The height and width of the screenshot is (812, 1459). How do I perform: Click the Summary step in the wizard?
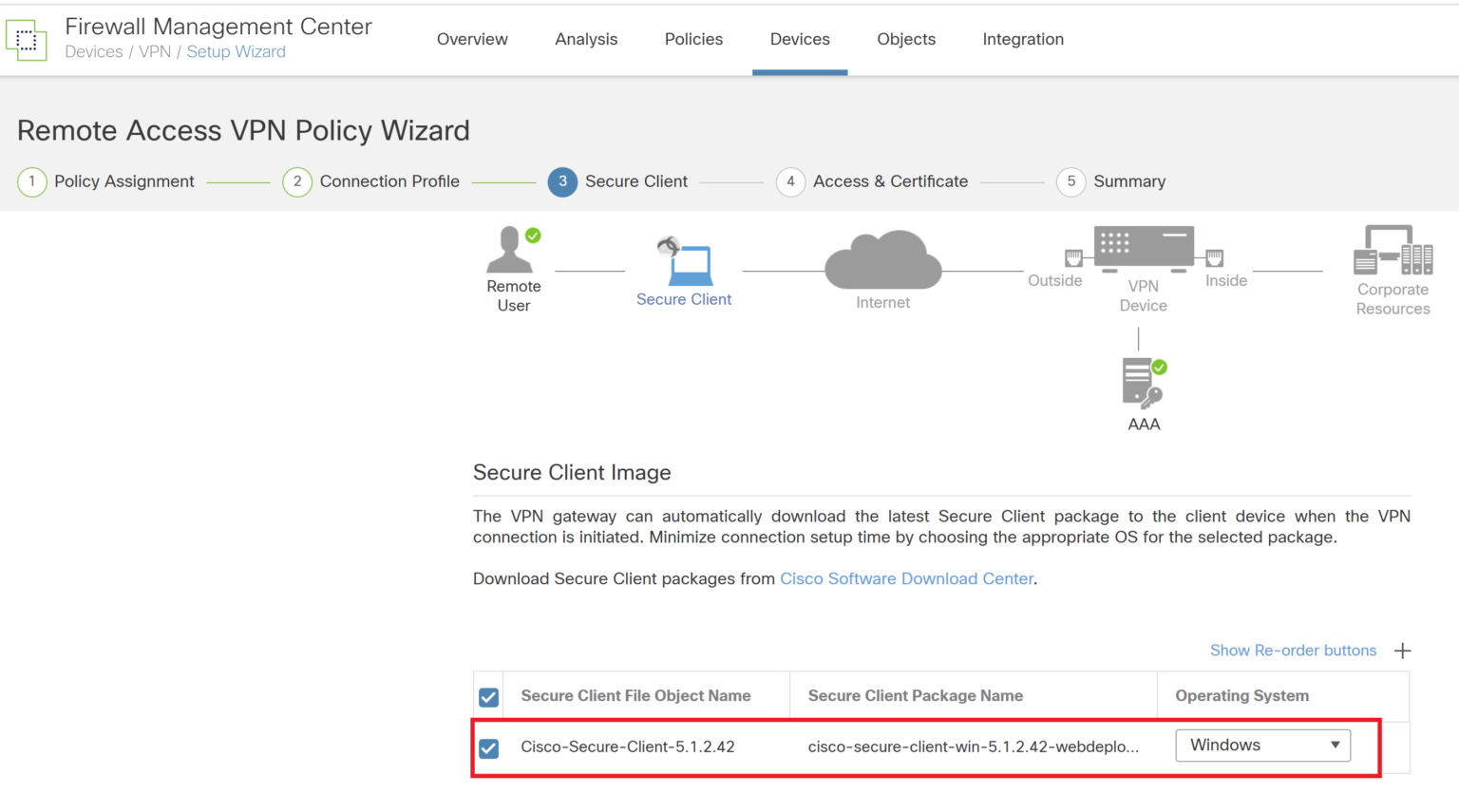click(x=1129, y=181)
